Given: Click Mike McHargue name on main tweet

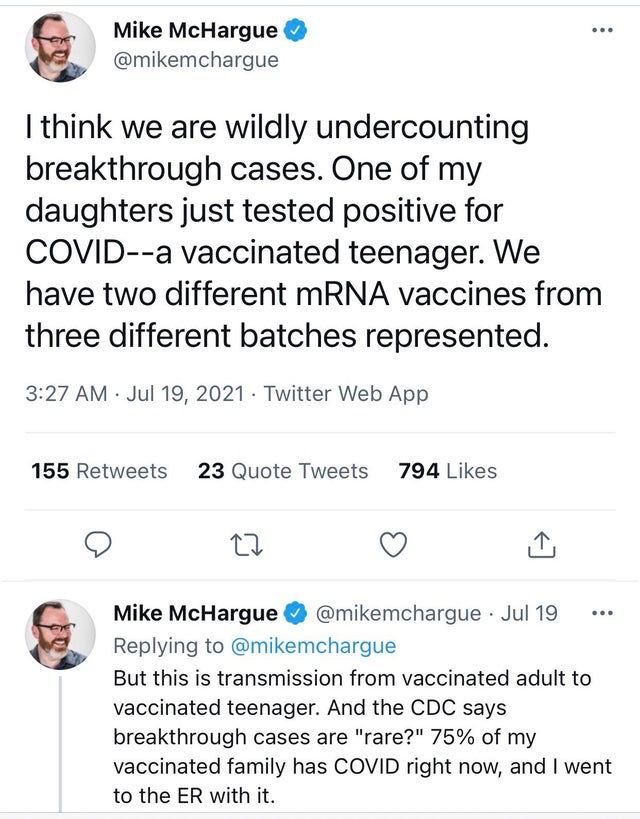Looking at the screenshot, I should point(195,31).
